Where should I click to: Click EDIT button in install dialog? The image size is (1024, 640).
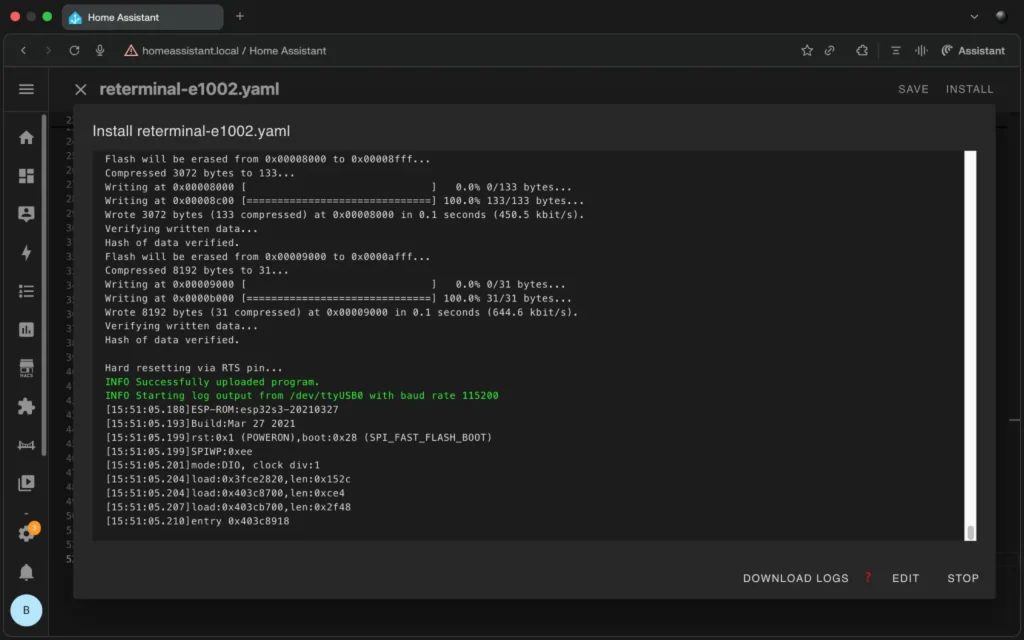click(x=905, y=578)
